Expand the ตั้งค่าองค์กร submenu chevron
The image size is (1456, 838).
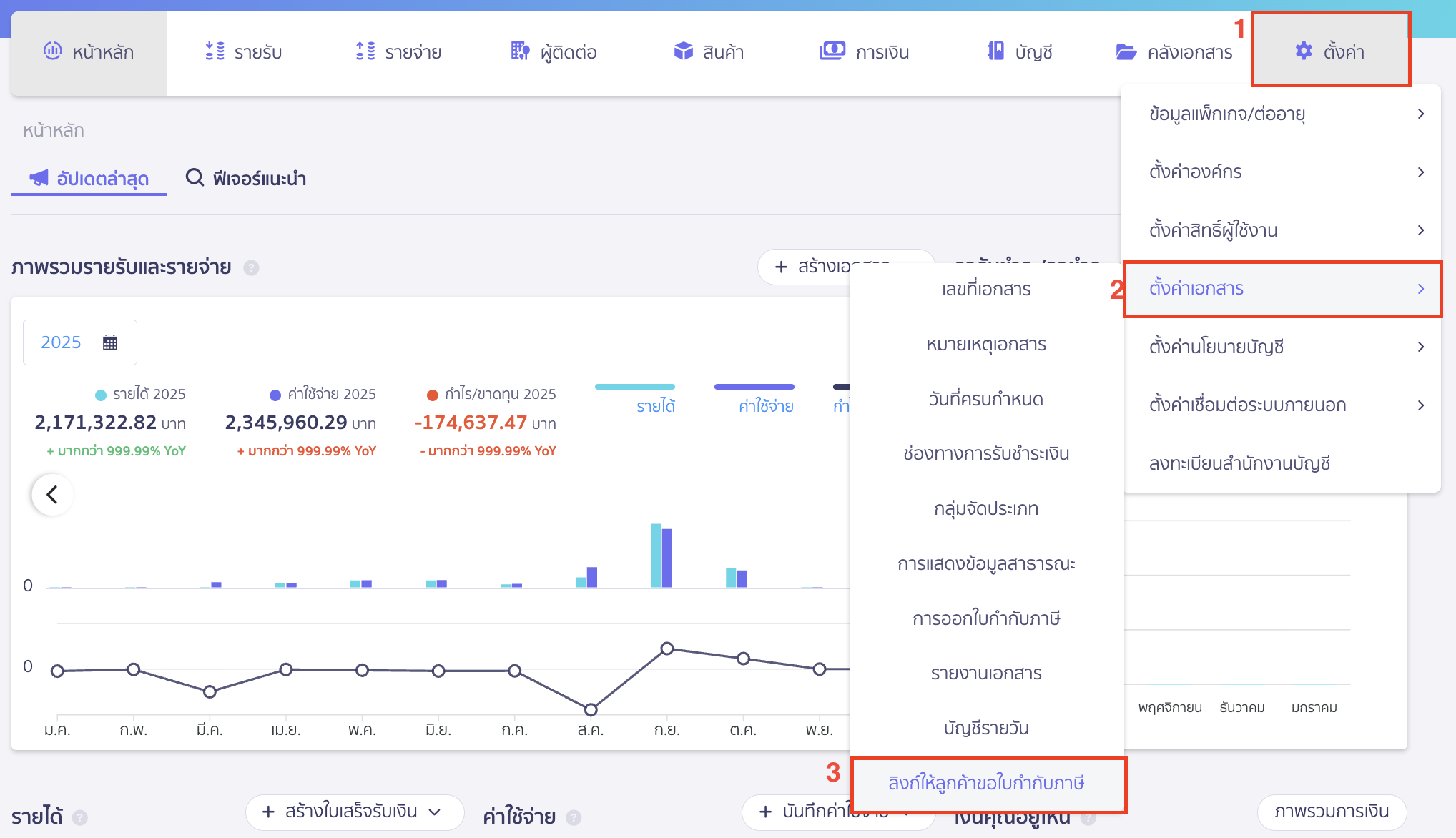pos(1421,172)
